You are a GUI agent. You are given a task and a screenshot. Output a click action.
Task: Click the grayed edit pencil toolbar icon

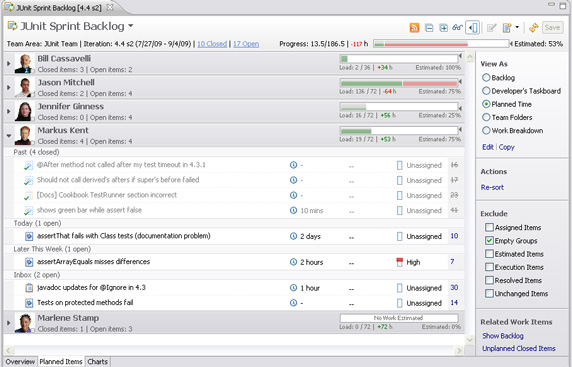pos(492,28)
